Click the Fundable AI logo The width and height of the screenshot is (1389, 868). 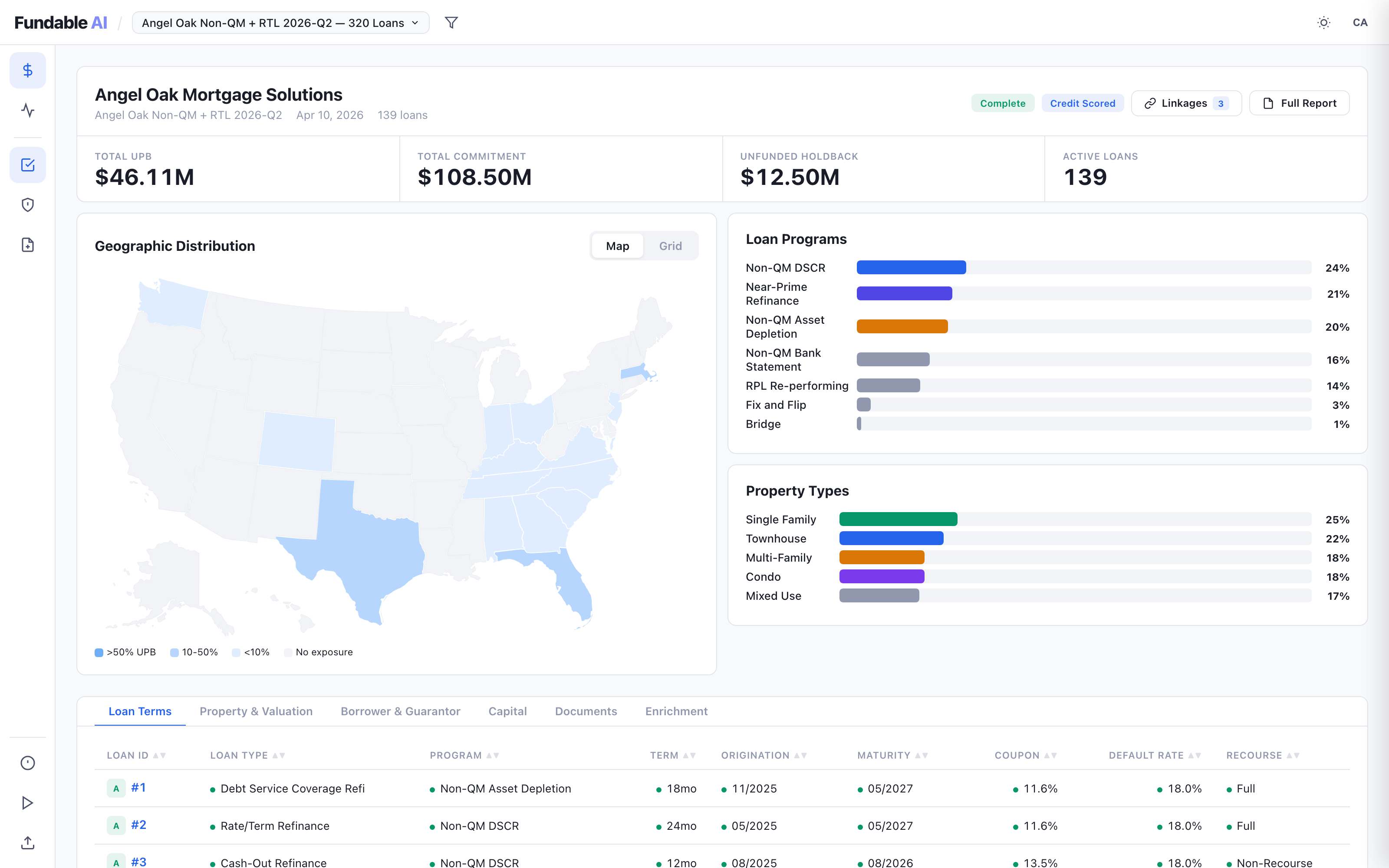(x=61, y=23)
